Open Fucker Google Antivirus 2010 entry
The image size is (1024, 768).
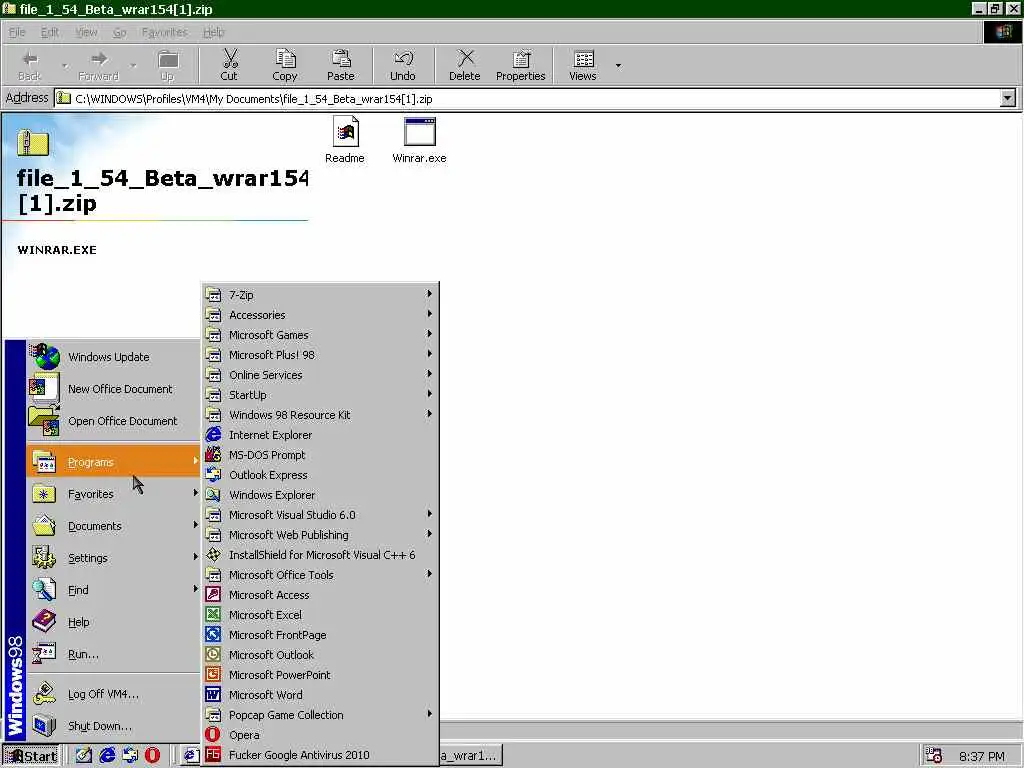coord(320,755)
